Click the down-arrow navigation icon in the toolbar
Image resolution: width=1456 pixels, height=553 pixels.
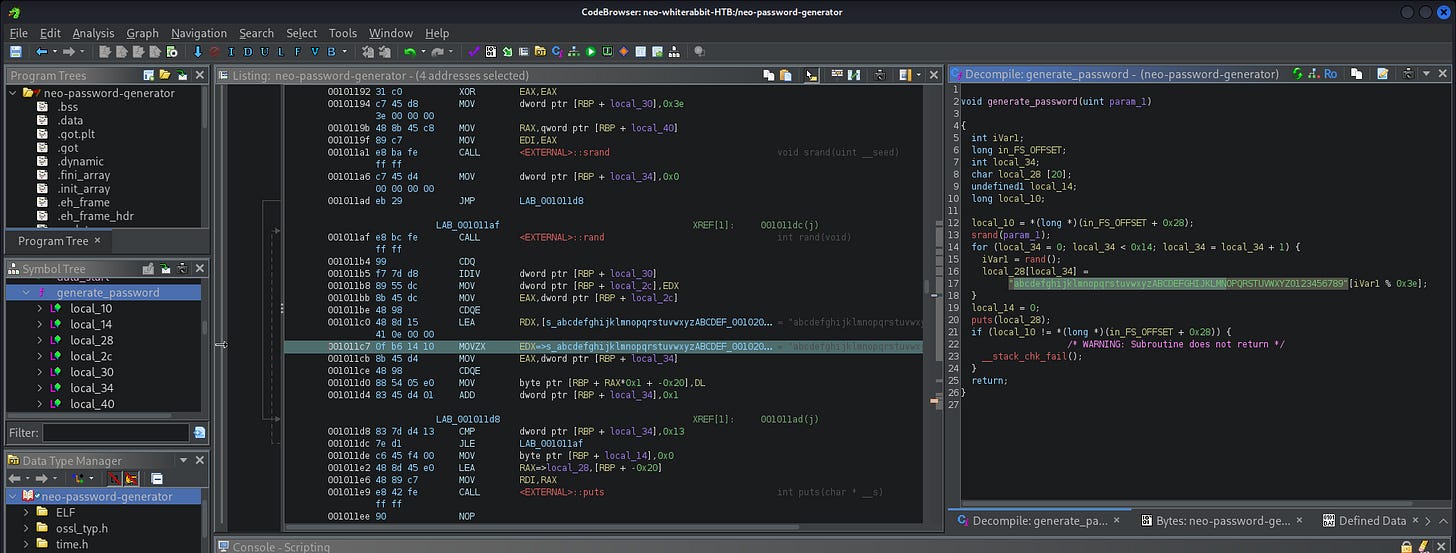[198, 51]
